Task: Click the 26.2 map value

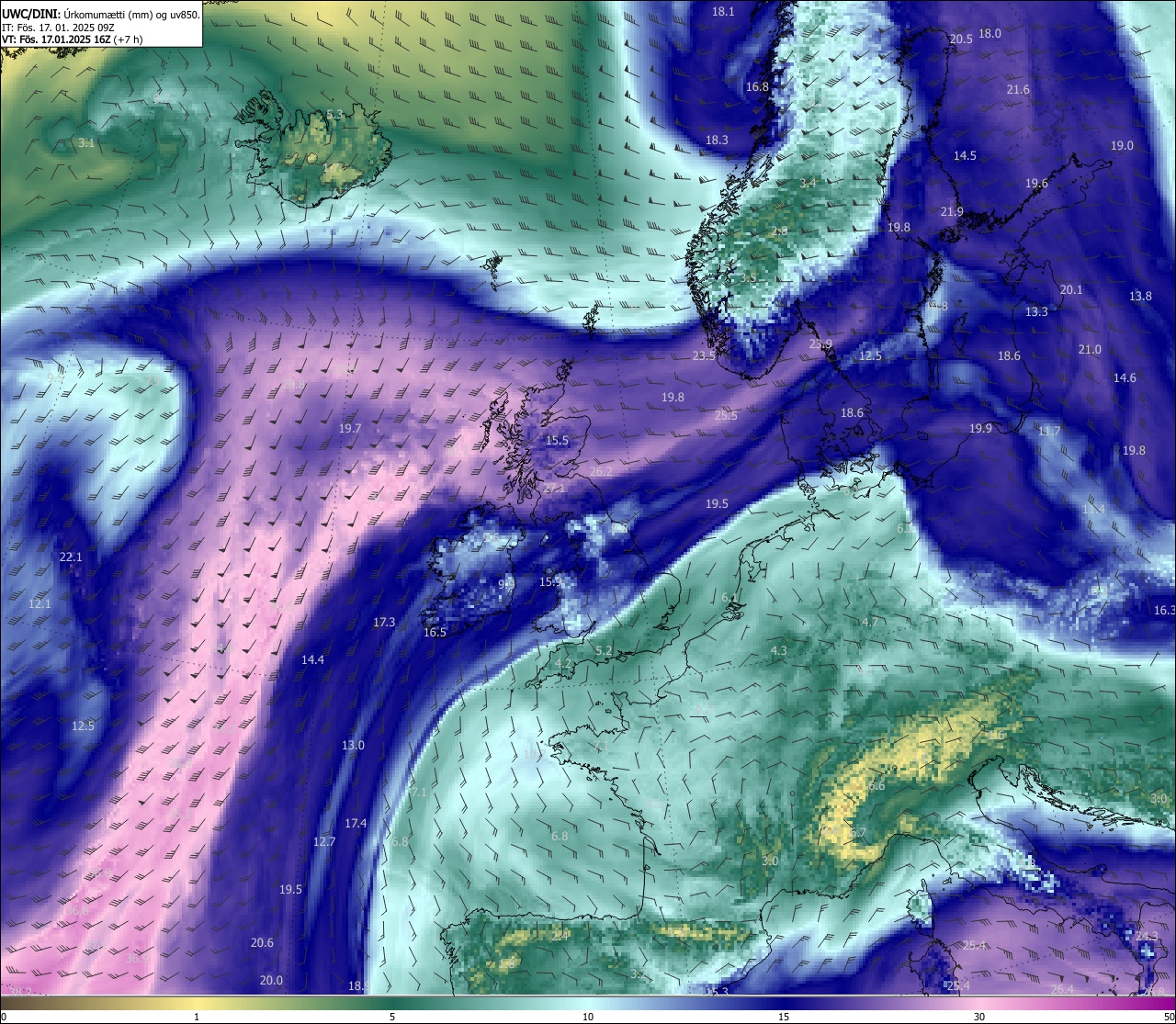Action: tap(601, 471)
